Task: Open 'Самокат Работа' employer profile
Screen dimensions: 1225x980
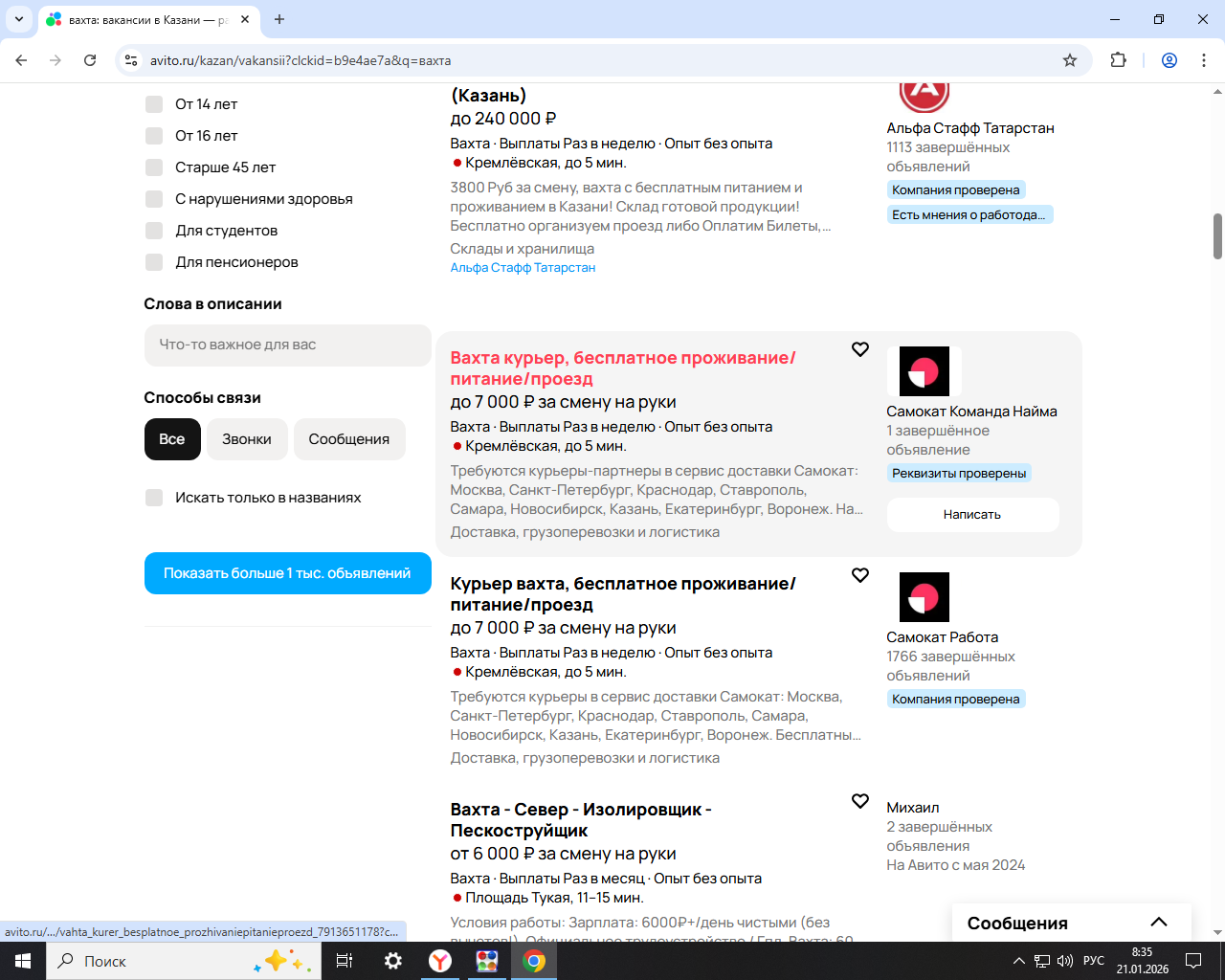Action: 943,637
